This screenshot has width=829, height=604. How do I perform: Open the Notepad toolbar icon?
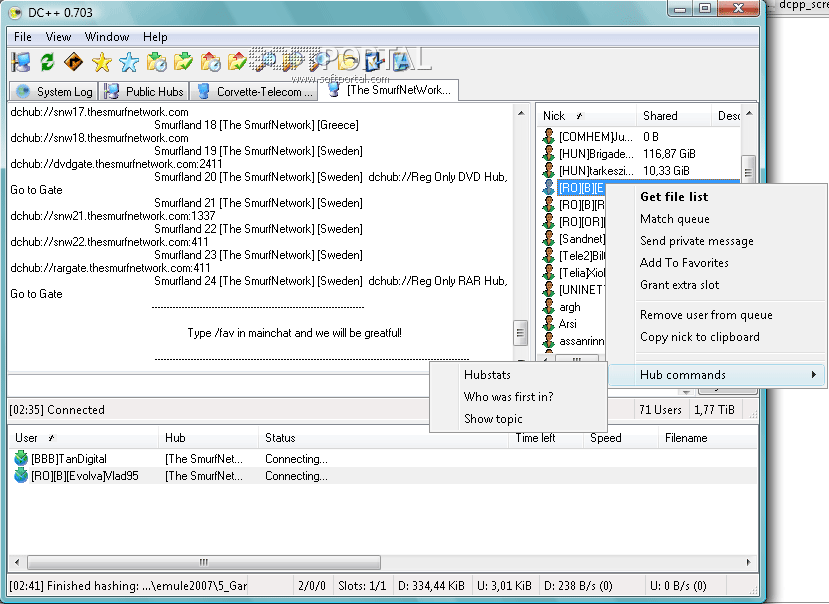tap(400, 62)
